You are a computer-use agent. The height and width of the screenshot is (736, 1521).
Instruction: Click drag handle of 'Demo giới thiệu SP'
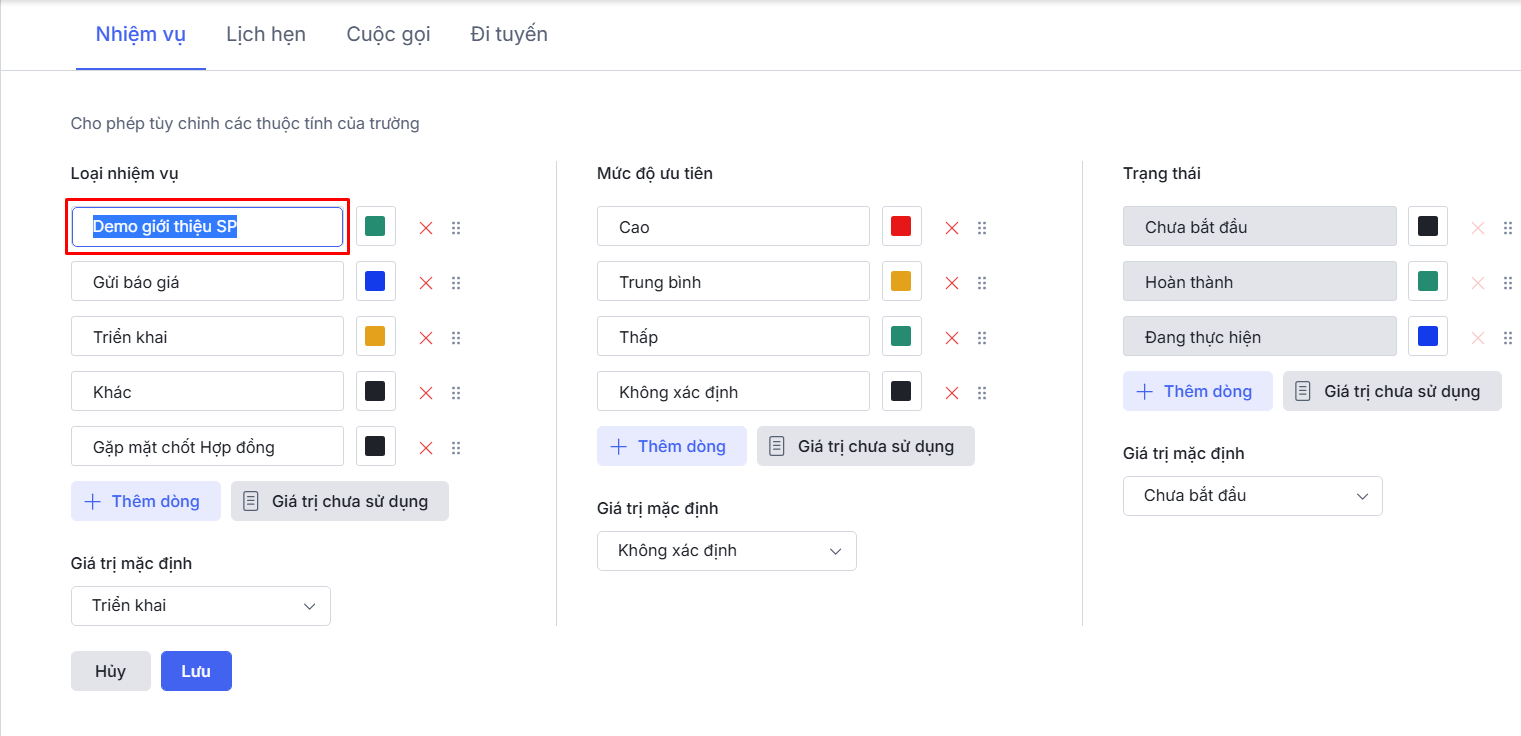456,228
